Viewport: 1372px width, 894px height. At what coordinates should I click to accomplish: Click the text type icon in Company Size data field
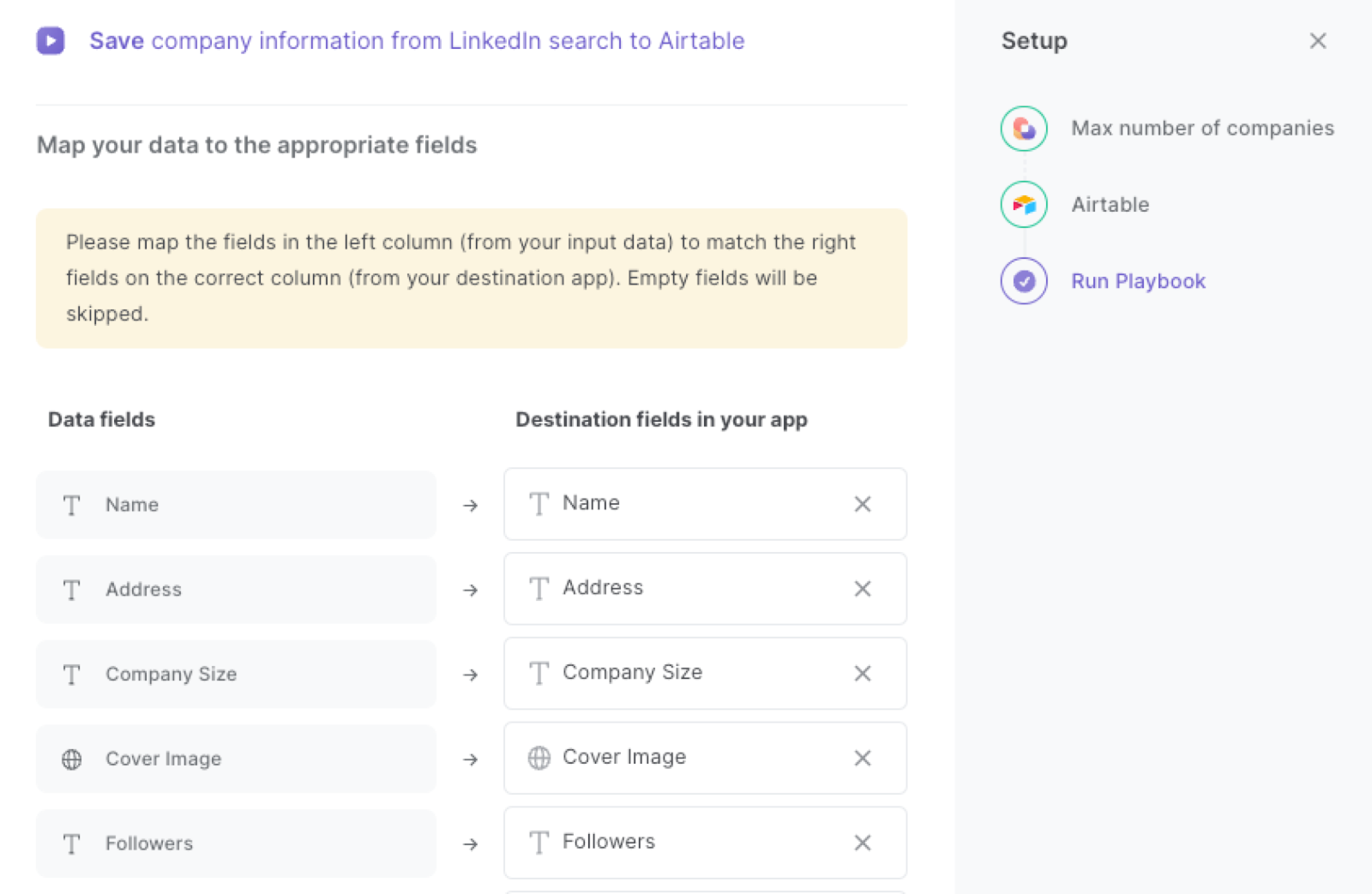(x=72, y=675)
